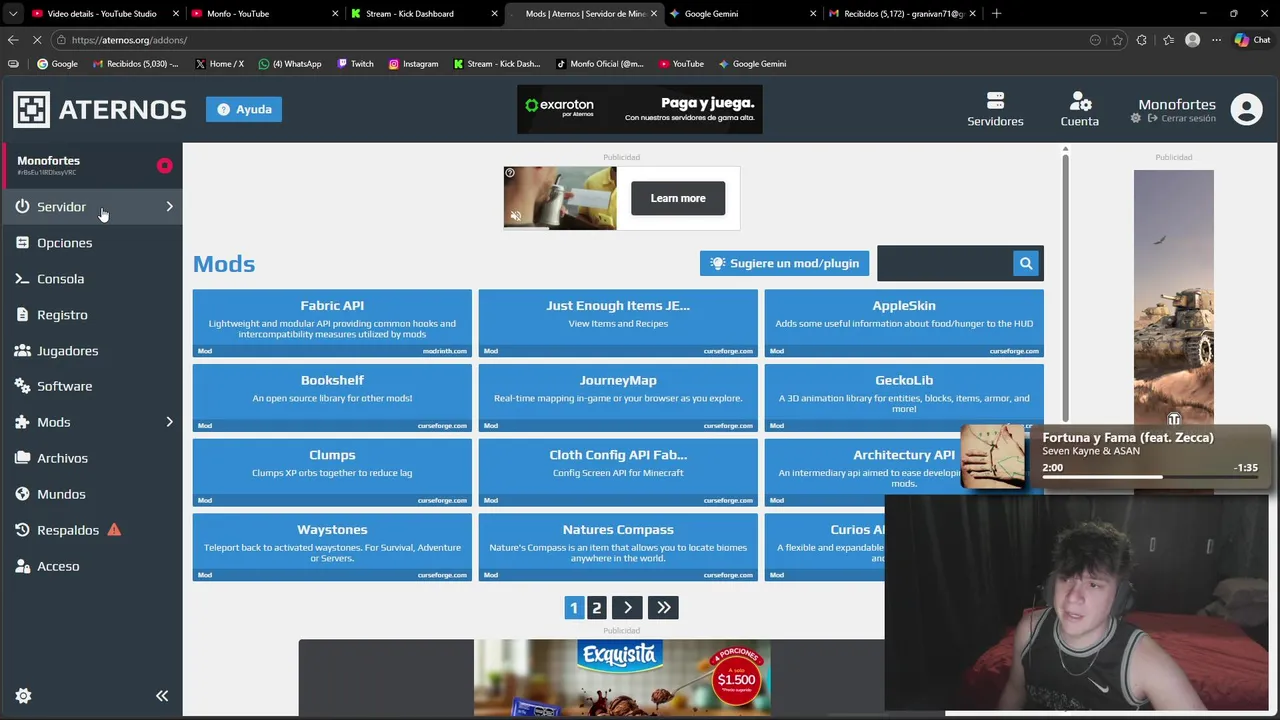Switch to Monfo - YouTube tab
Screen dimensions: 1280x720
pyautogui.click(x=262, y=14)
